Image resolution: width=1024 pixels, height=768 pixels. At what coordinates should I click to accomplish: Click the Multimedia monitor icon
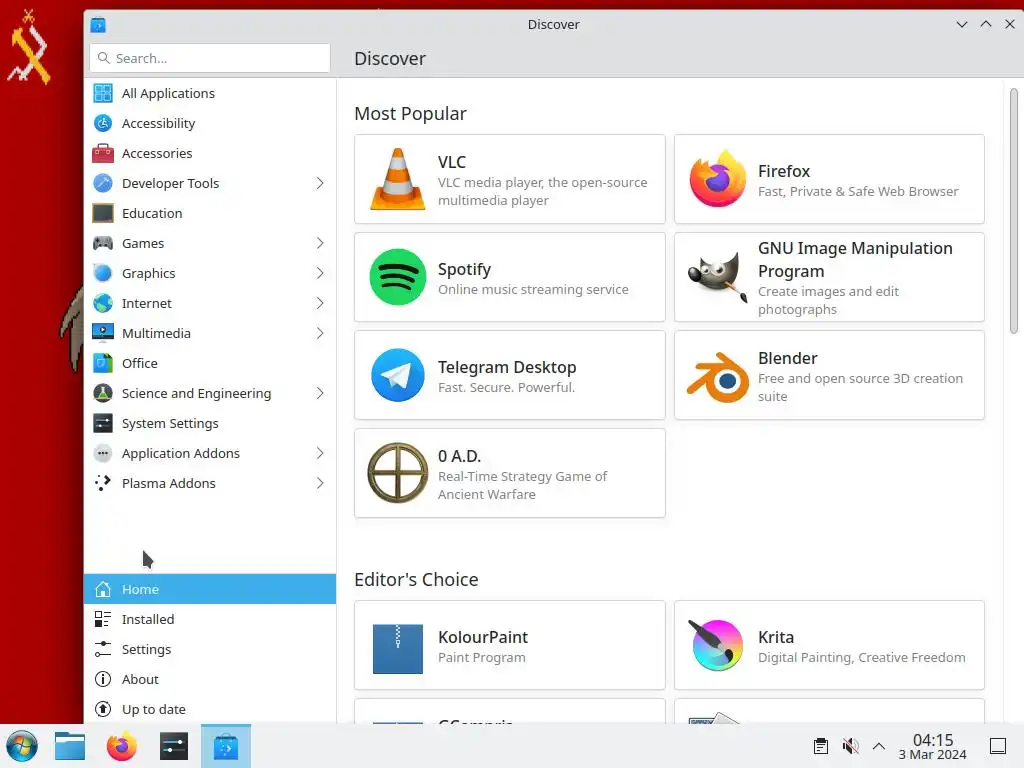click(103, 333)
